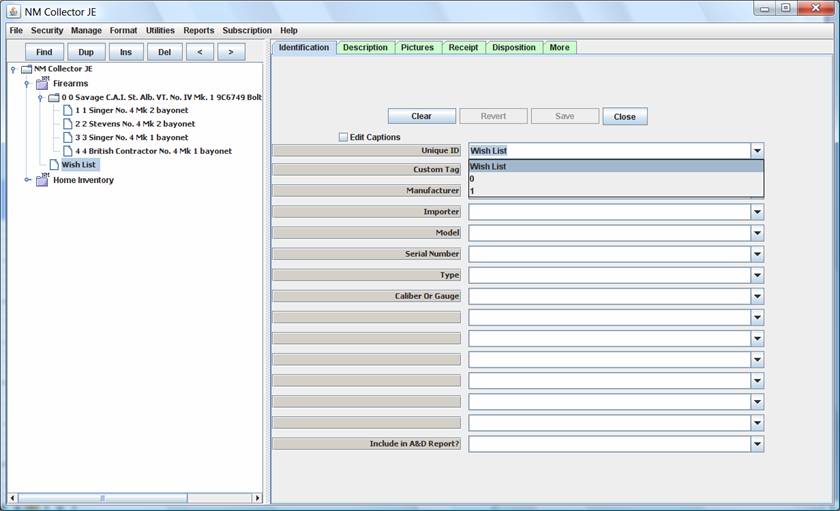Click the Singer No. 4 Mk 2 bayonet document icon
The width and height of the screenshot is (840, 511).
point(67,110)
